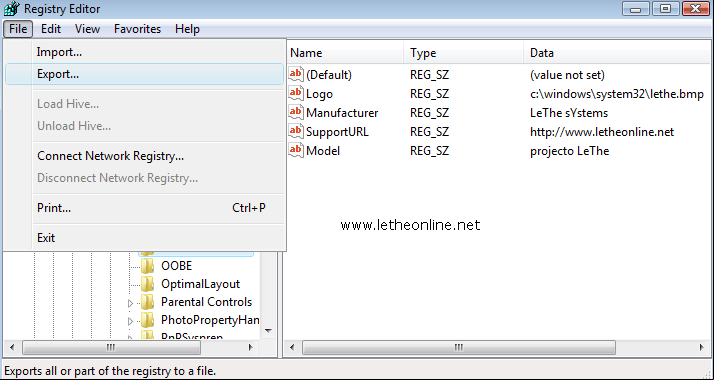Screen dimensions: 714x380
Task: Click the (value not set) data cell
Action: click(567, 75)
